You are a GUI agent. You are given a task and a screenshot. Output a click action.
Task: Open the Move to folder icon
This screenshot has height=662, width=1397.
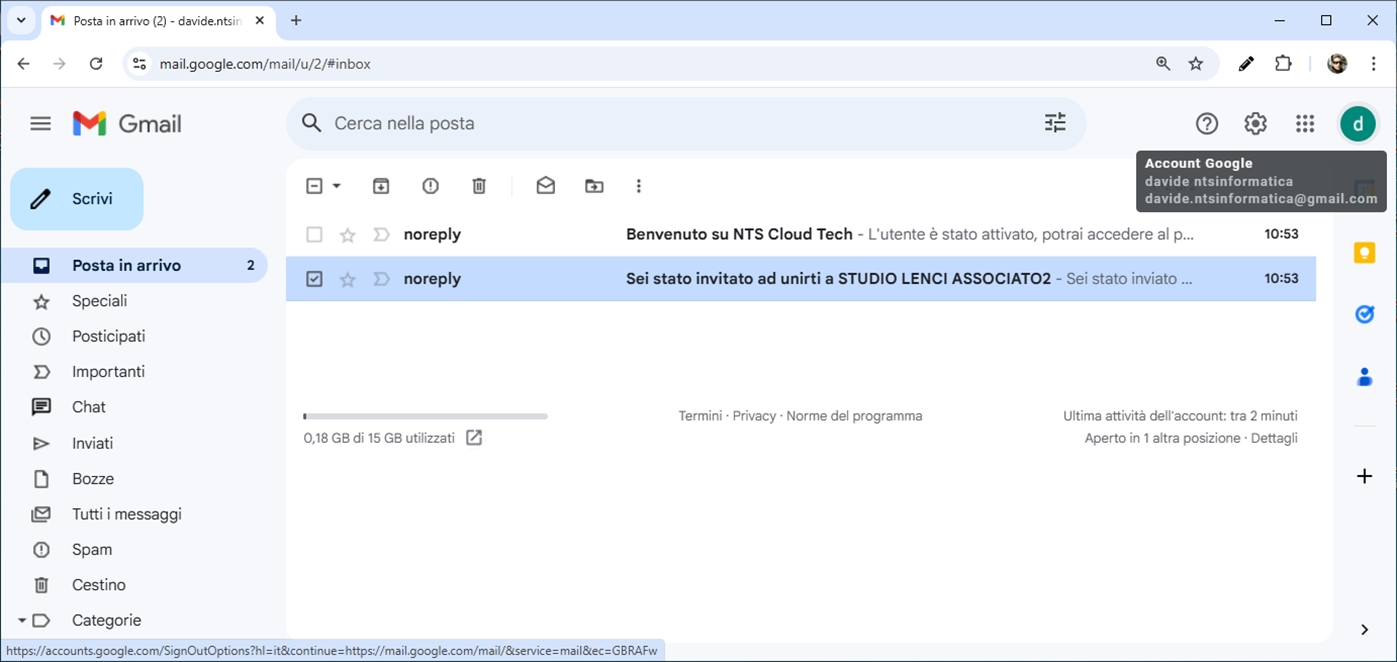pyautogui.click(x=594, y=186)
